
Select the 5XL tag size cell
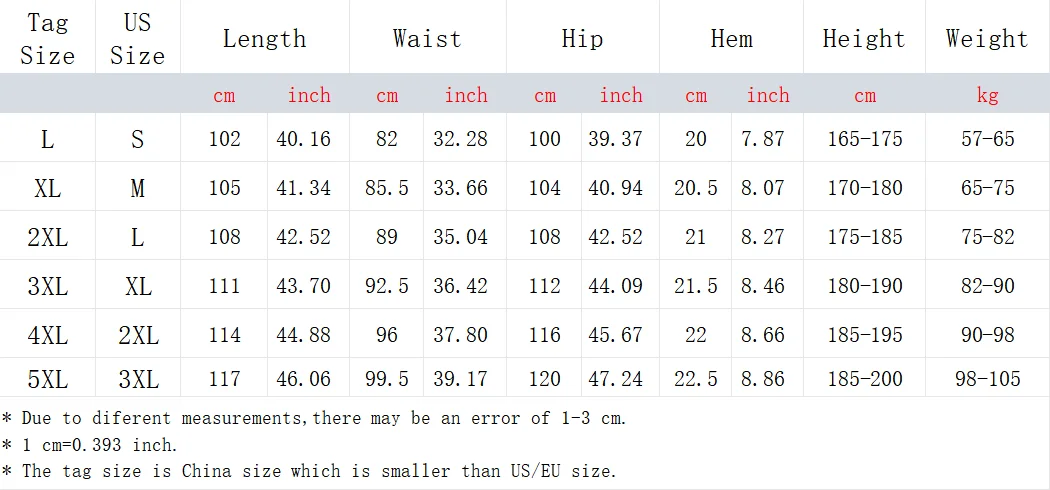click(48, 380)
